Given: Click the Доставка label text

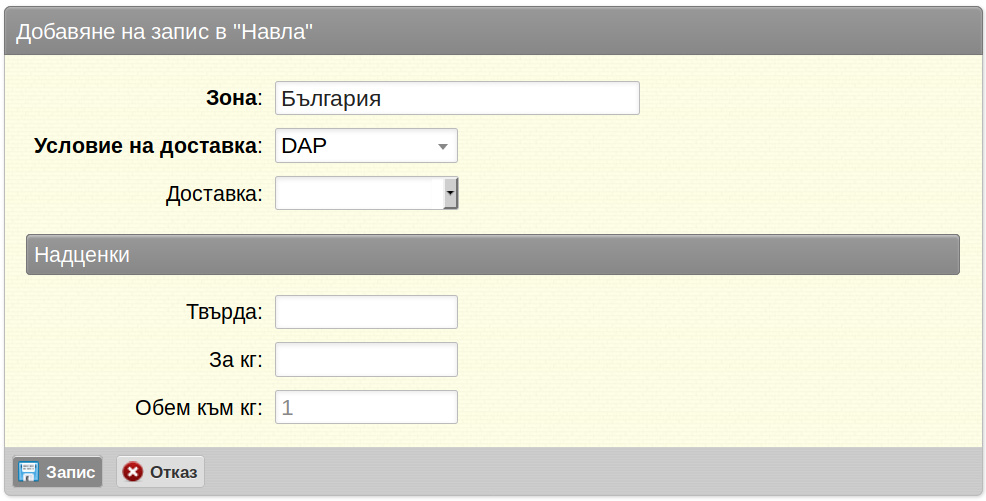Looking at the screenshot, I should pos(214,194).
